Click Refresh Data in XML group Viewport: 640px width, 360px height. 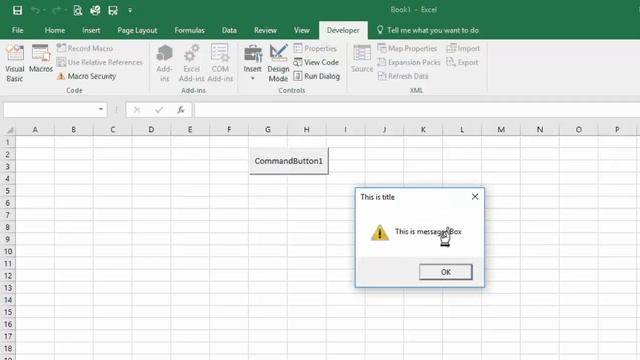tap(403, 76)
